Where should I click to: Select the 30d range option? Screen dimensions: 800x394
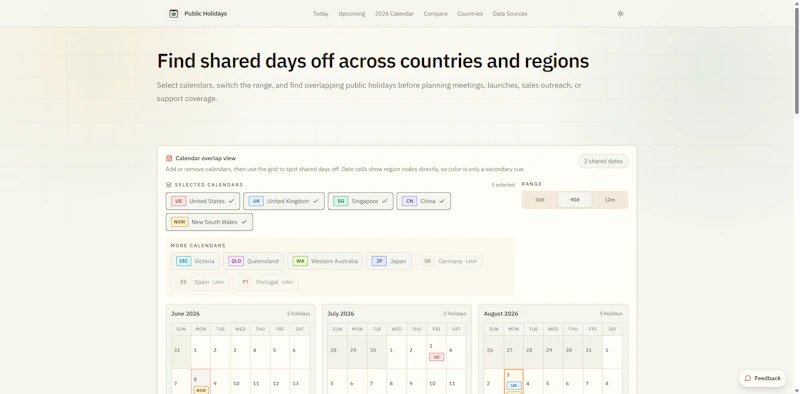(x=540, y=200)
